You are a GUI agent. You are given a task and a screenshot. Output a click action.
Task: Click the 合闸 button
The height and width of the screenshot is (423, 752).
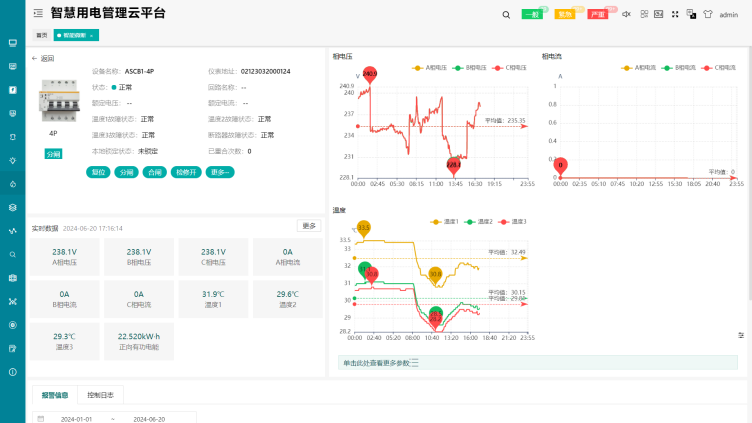tap(154, 172)
